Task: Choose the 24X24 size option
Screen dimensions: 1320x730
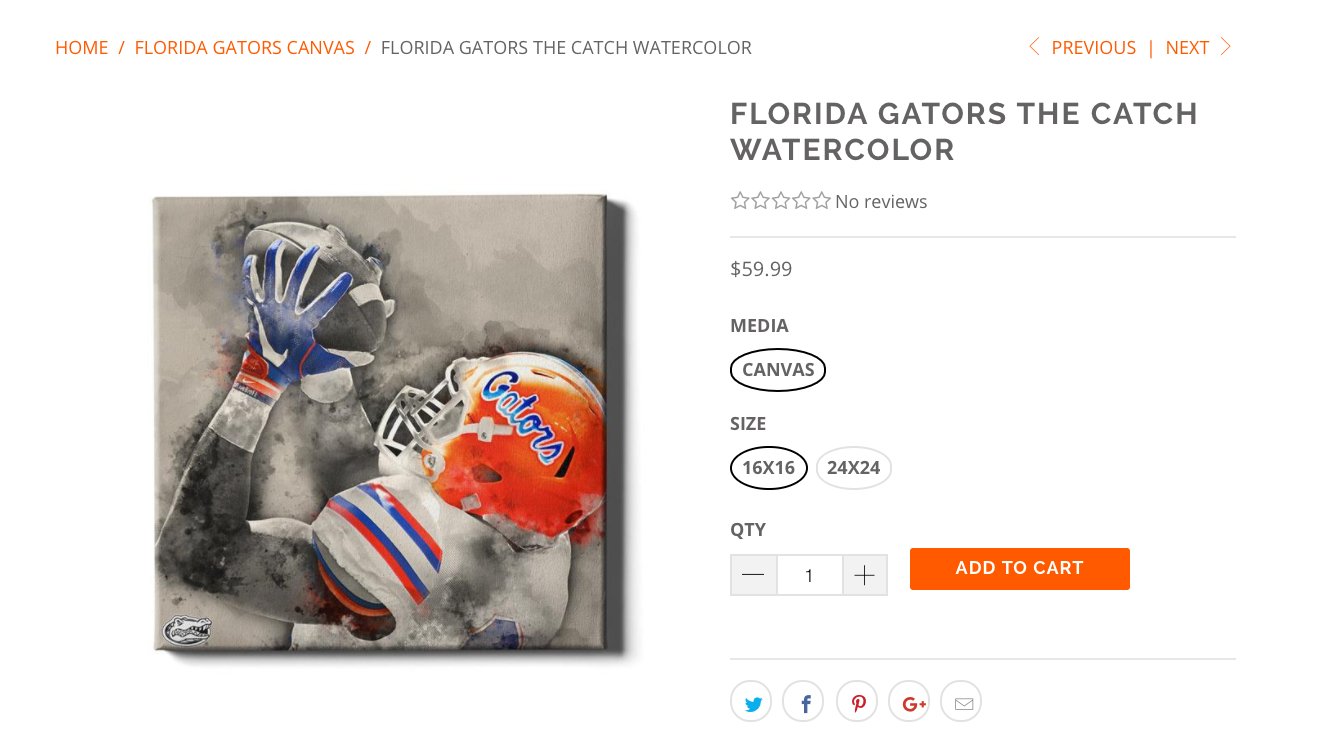Action: (853, 468)
